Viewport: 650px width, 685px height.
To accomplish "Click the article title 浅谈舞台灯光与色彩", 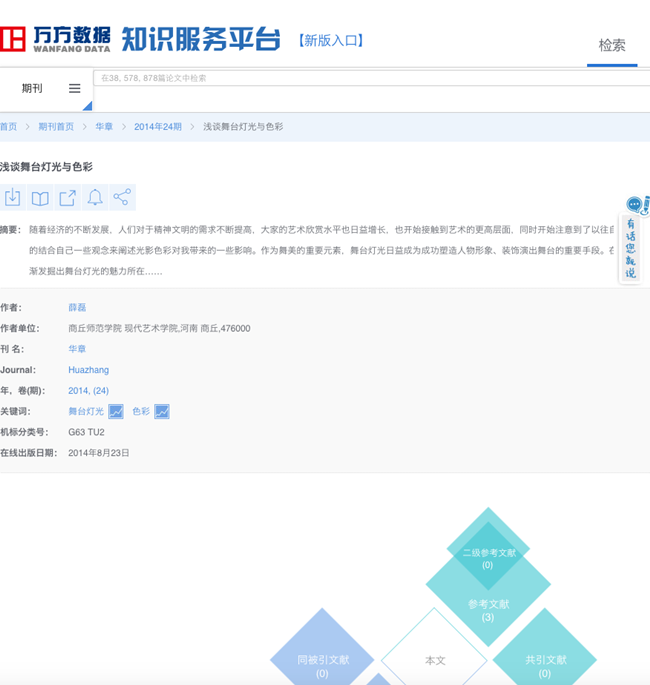I will (46, 167).
